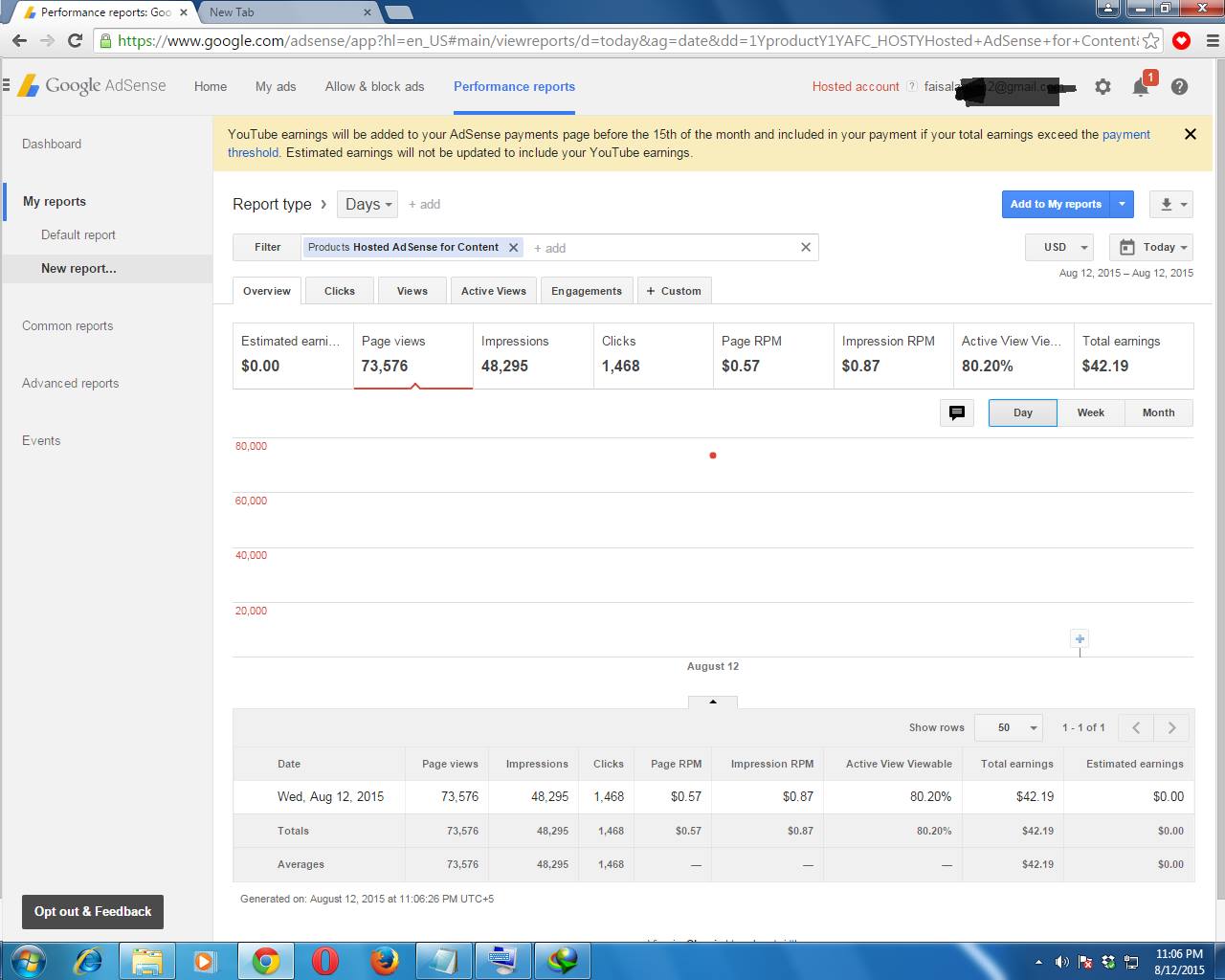Go to Home in top navigation
The height and width of the screenshot is (980, 1225).
(211, 86)
